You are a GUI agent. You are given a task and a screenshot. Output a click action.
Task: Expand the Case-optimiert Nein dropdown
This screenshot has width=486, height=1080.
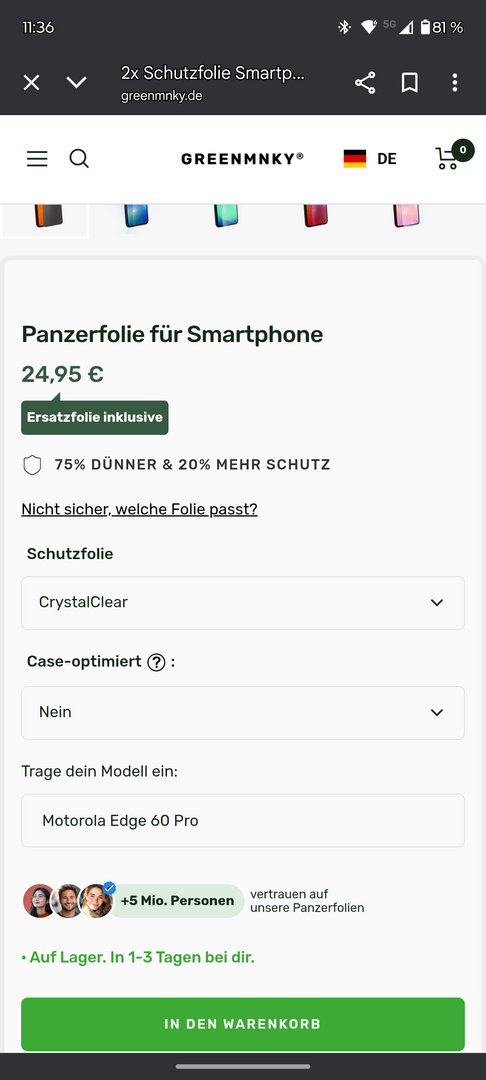point(243,713)
